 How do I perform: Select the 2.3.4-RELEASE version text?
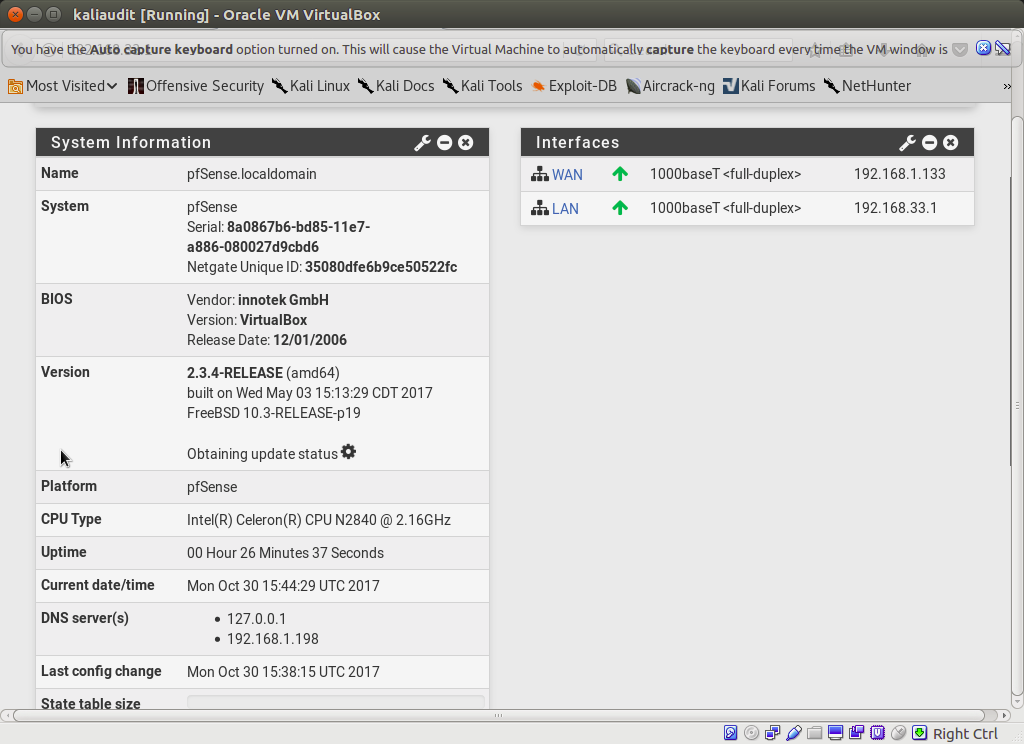tap(234, 372)
